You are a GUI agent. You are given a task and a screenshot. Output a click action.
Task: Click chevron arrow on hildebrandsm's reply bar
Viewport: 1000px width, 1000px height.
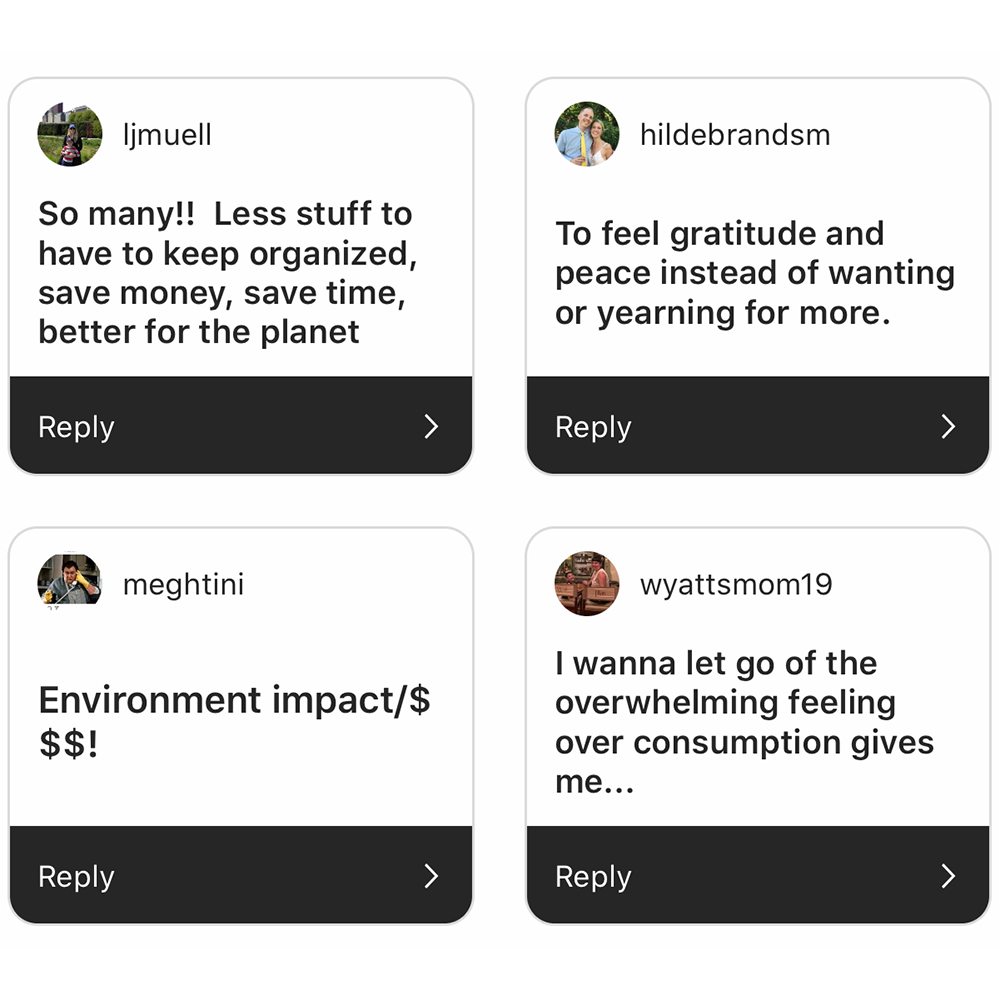pos(948,427)
